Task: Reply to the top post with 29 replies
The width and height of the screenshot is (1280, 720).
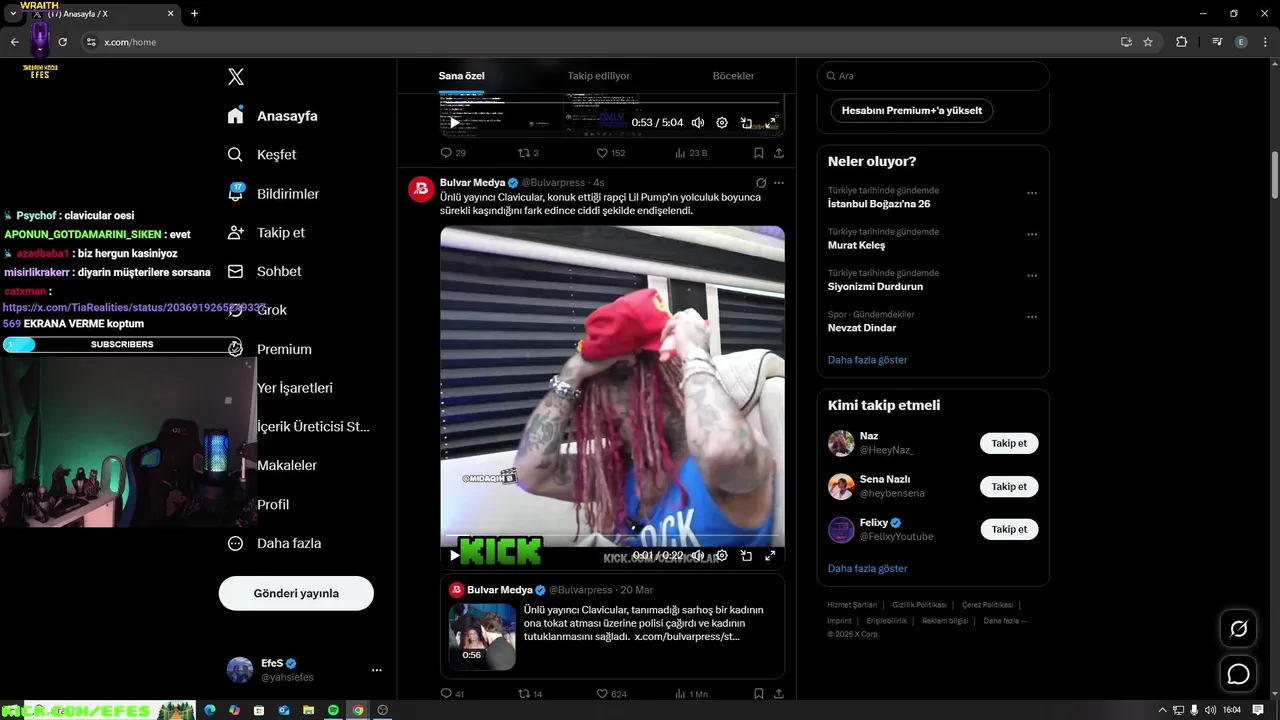Action: [453, 153]
